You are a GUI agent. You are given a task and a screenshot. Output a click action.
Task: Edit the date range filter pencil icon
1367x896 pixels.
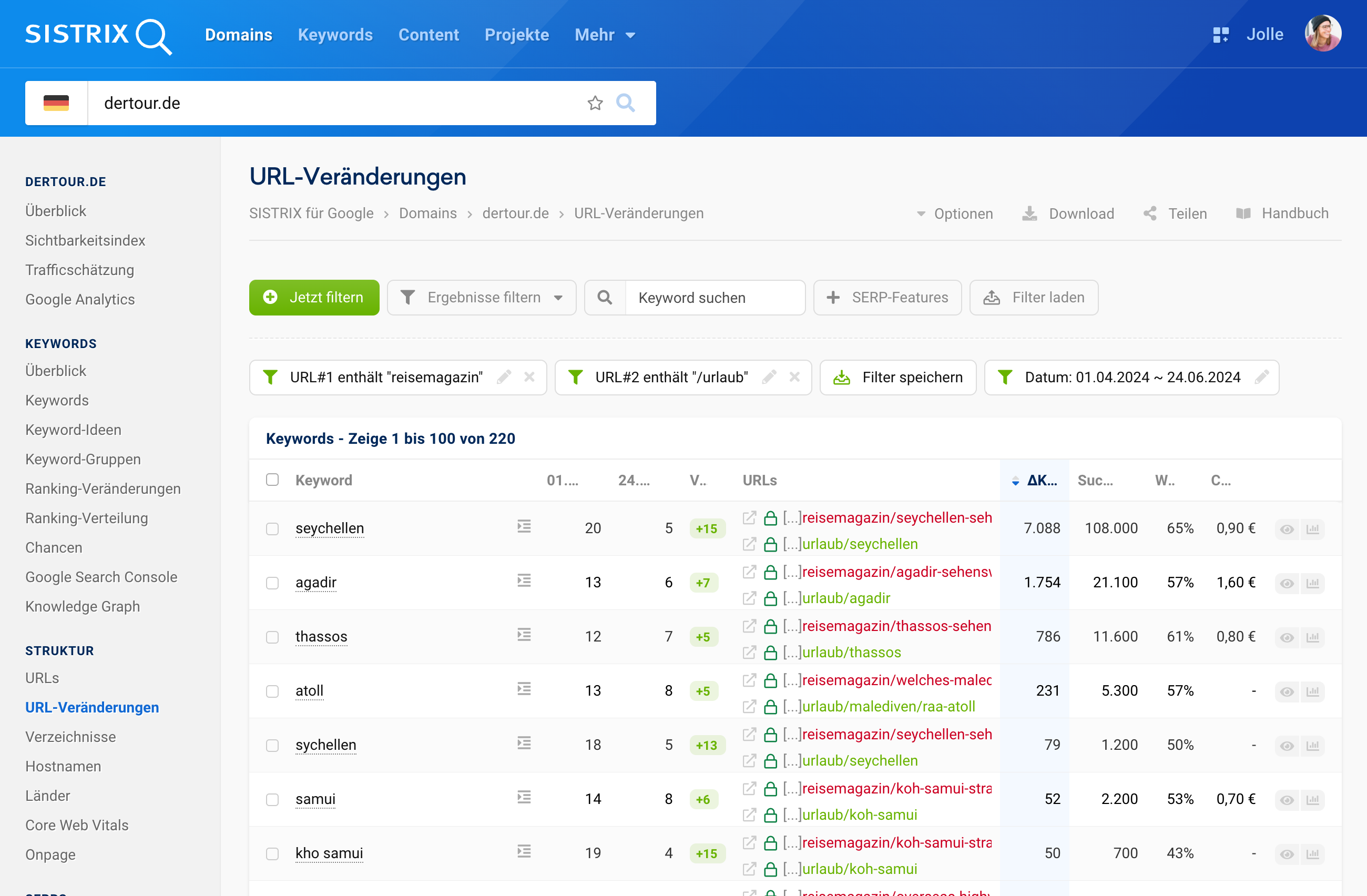pyautogui.click(x=1262, y=378)
